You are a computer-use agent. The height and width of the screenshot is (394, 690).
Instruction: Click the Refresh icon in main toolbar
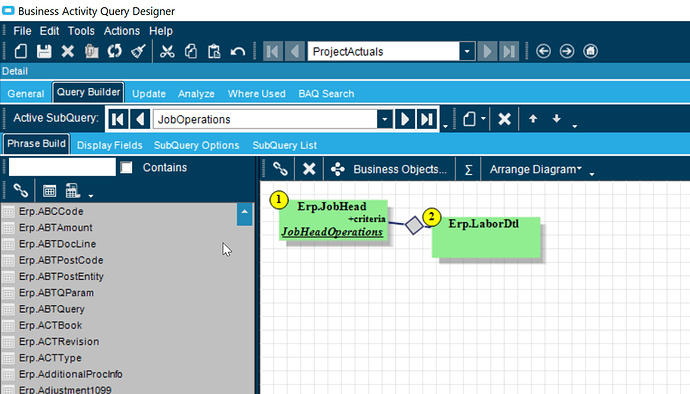[114, 52]
